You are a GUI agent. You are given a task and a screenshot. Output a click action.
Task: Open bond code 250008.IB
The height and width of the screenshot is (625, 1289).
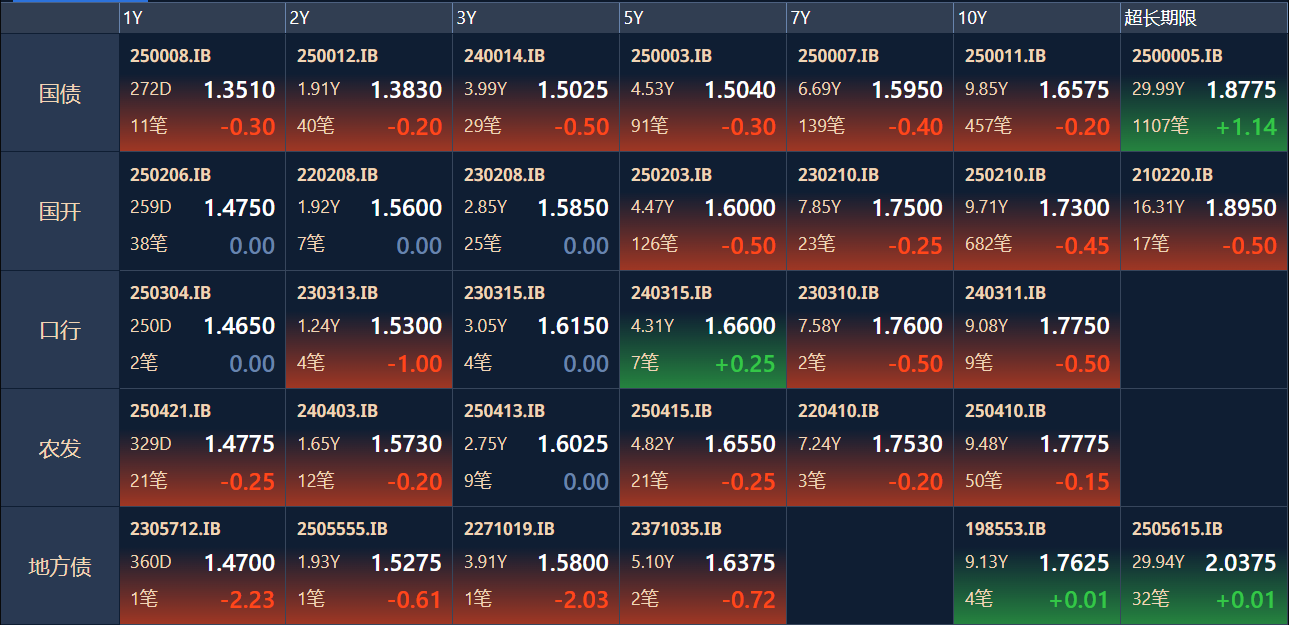click(170, 57)
